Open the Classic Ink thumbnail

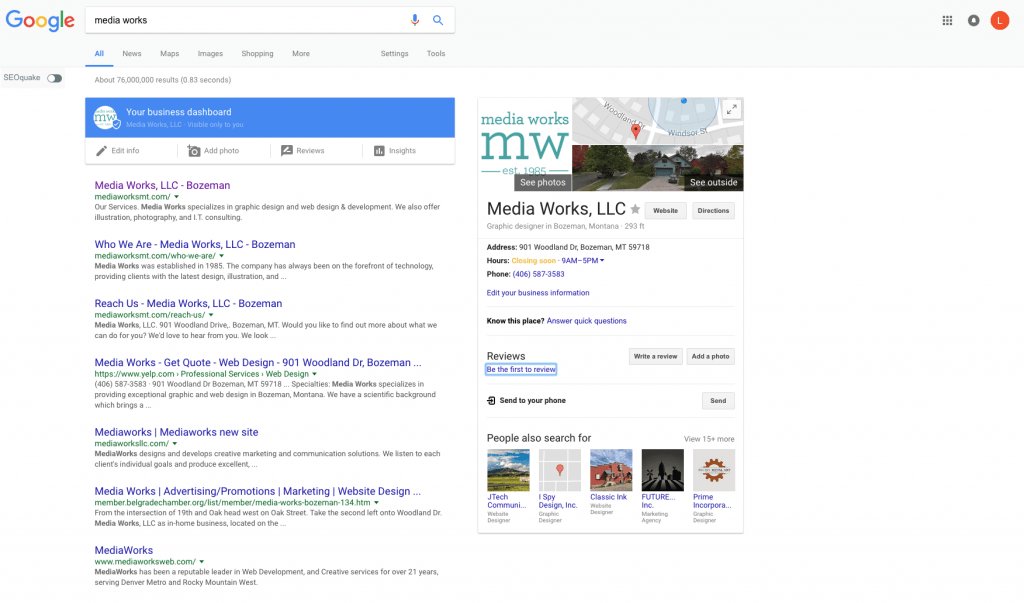611,470
